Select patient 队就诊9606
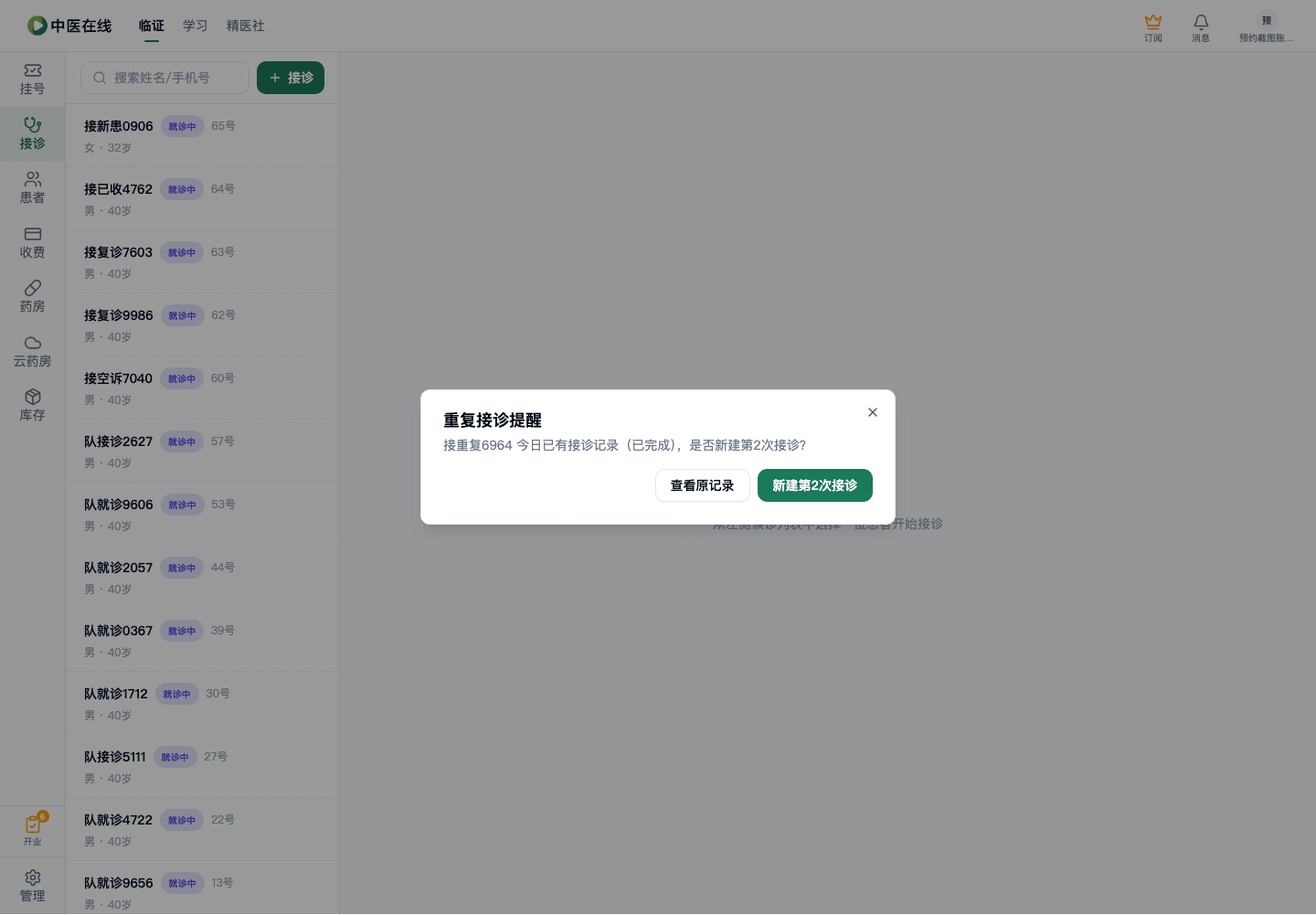 pos(202,514)
